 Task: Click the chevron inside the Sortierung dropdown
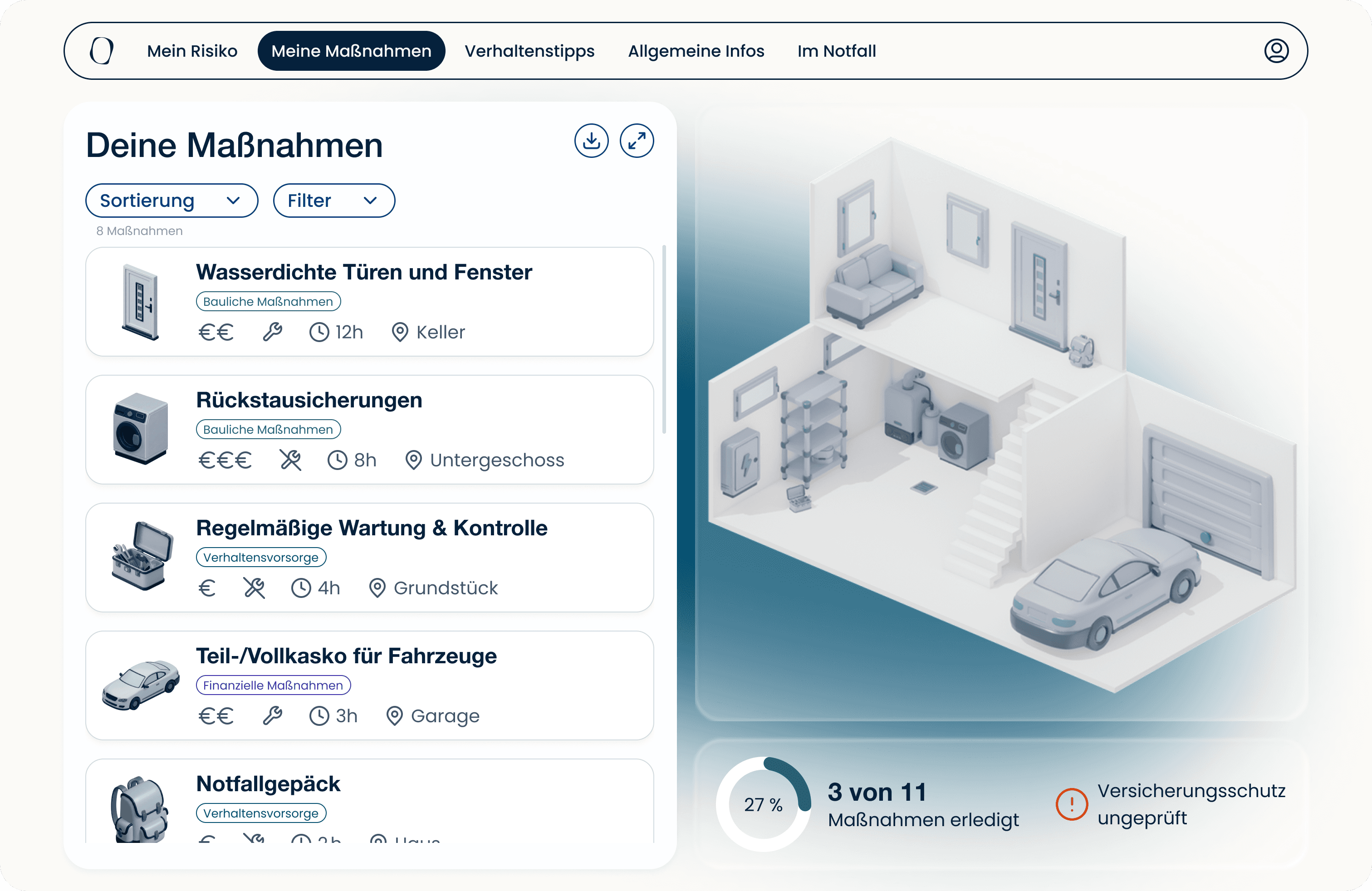pyautogui.click(x=233, y=201)
